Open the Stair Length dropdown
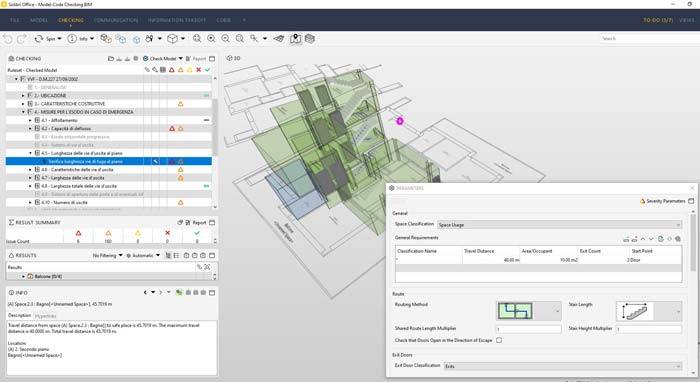The width and height of the screenshot is (700, 382). pyautogui.click(x=649, y=311)
